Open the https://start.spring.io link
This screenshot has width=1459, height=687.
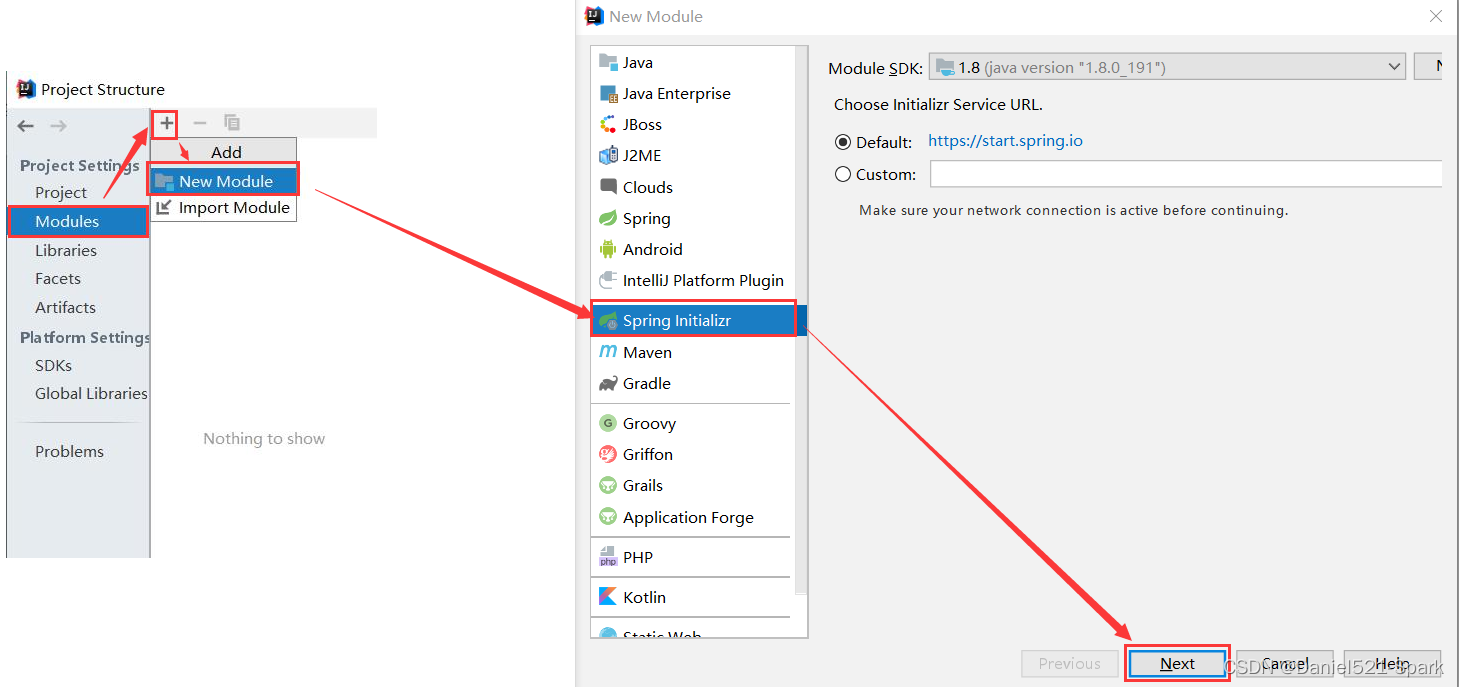(x=1005, y=141)
